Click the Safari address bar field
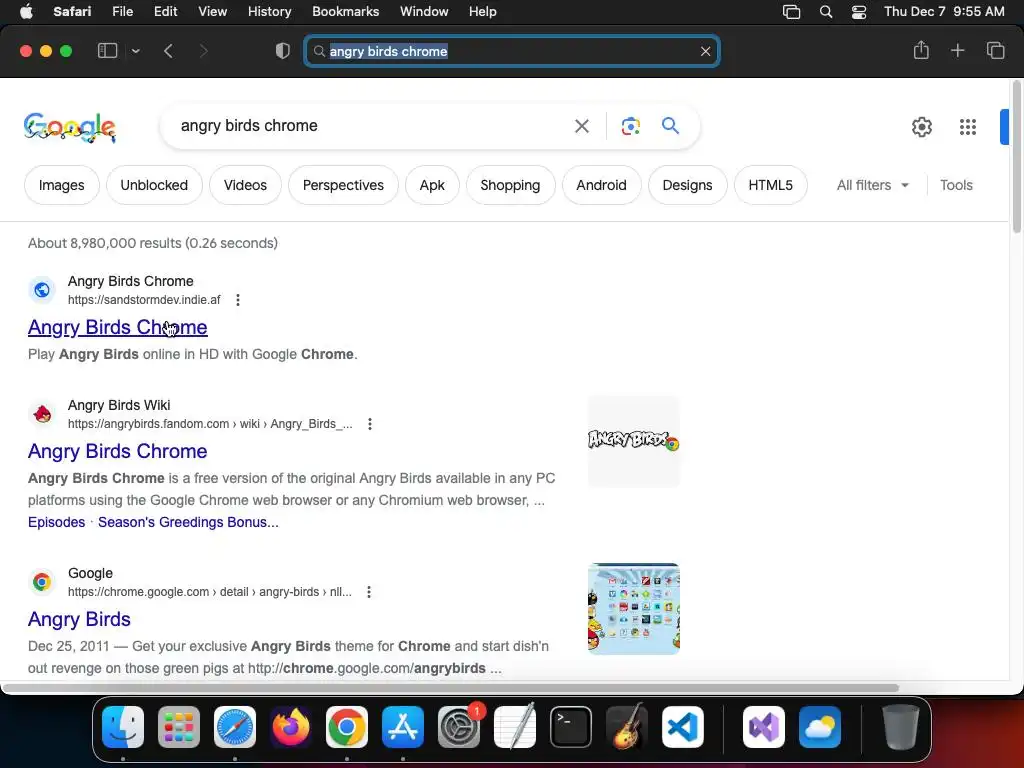Image resolution: width=1024 pixels, height=768 pixels. click(512, 51)
